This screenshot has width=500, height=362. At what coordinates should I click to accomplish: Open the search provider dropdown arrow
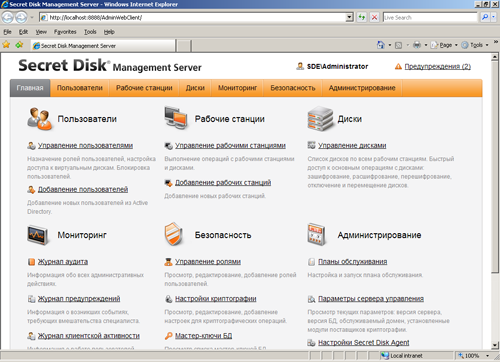click(494, 17)
